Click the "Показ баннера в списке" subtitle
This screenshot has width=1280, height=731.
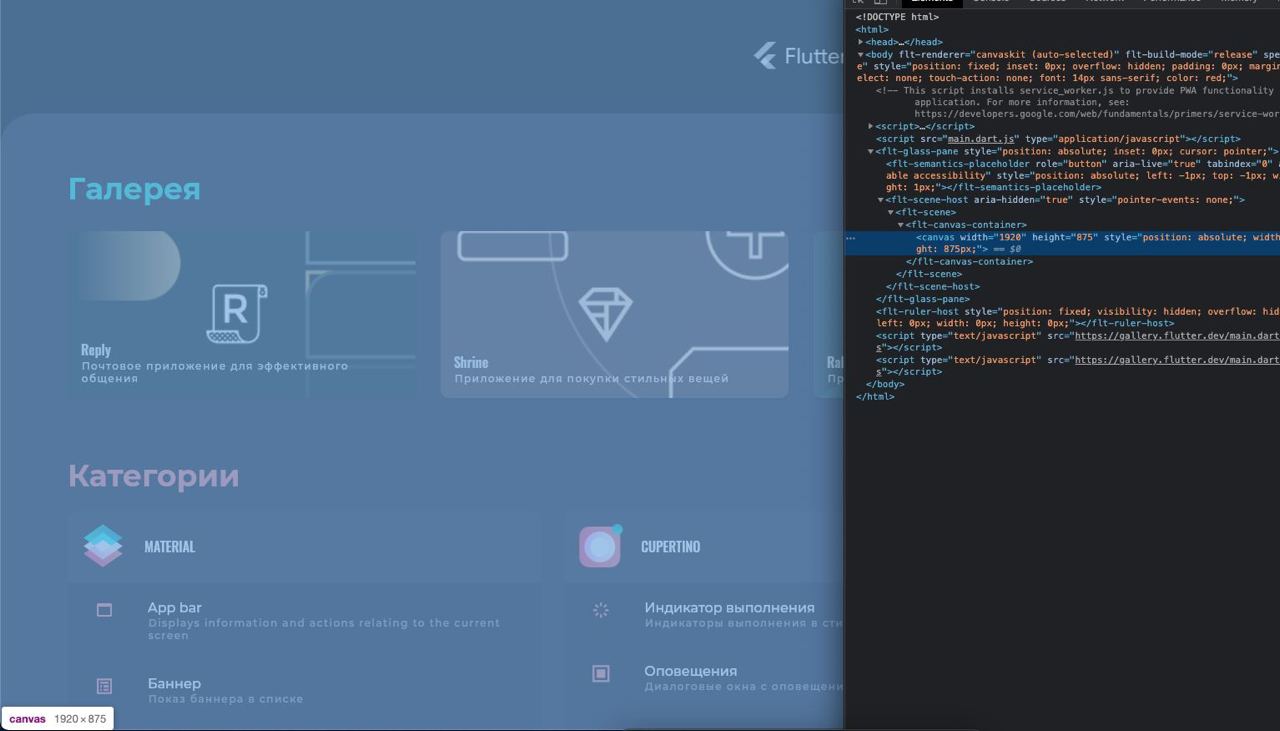(x=225, y=699)
